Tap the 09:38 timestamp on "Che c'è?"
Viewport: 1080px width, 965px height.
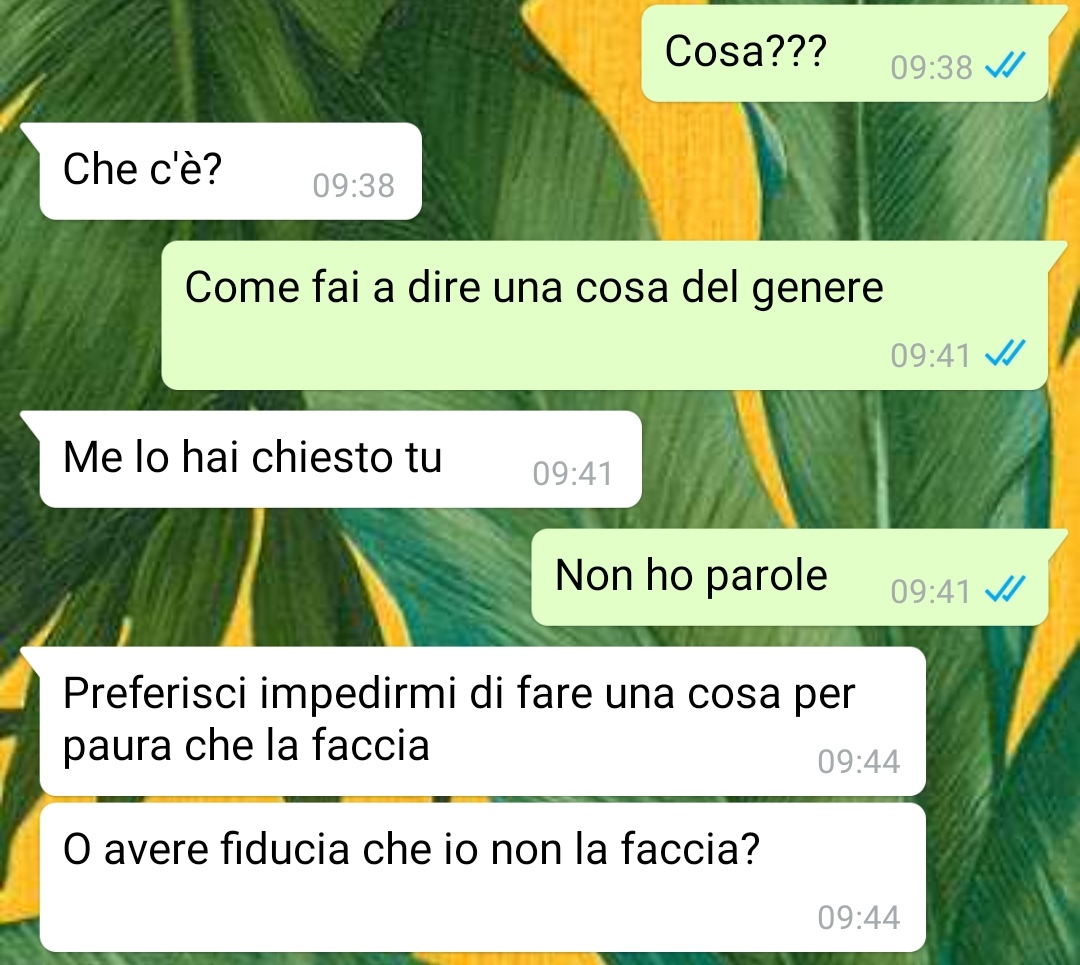coord(353,185)
